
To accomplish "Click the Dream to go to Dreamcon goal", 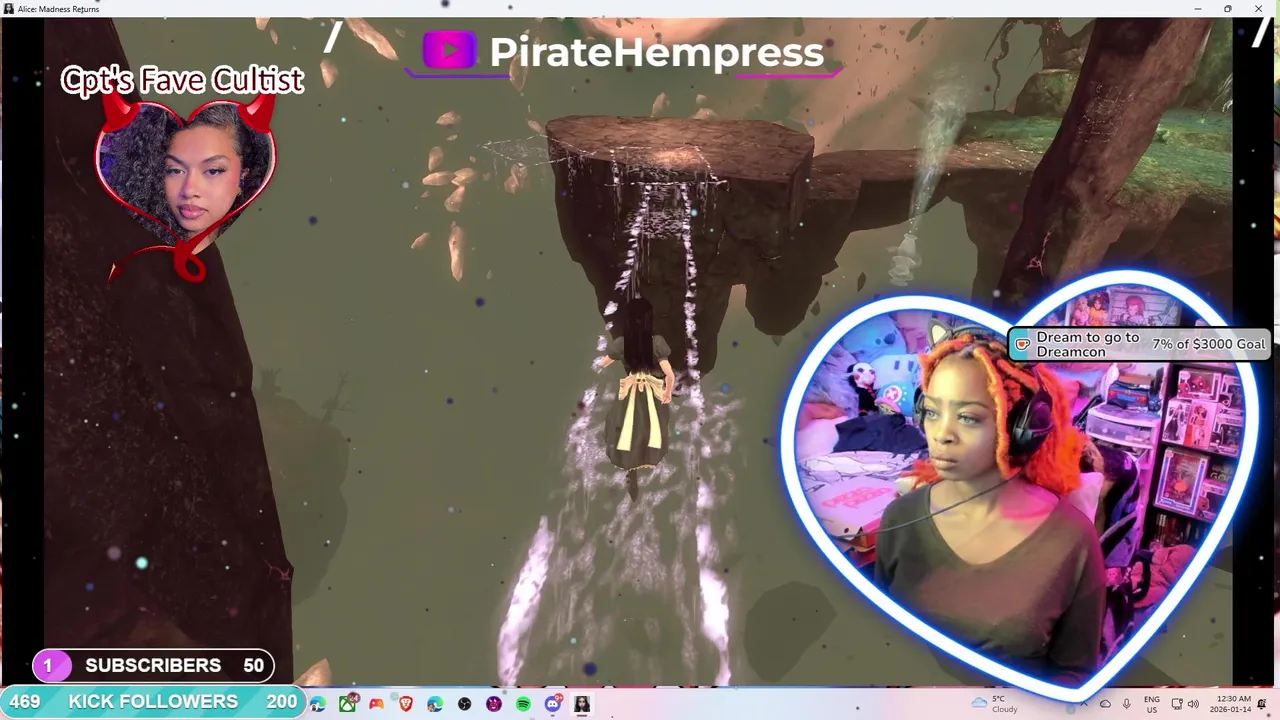I will (1088, 344).
